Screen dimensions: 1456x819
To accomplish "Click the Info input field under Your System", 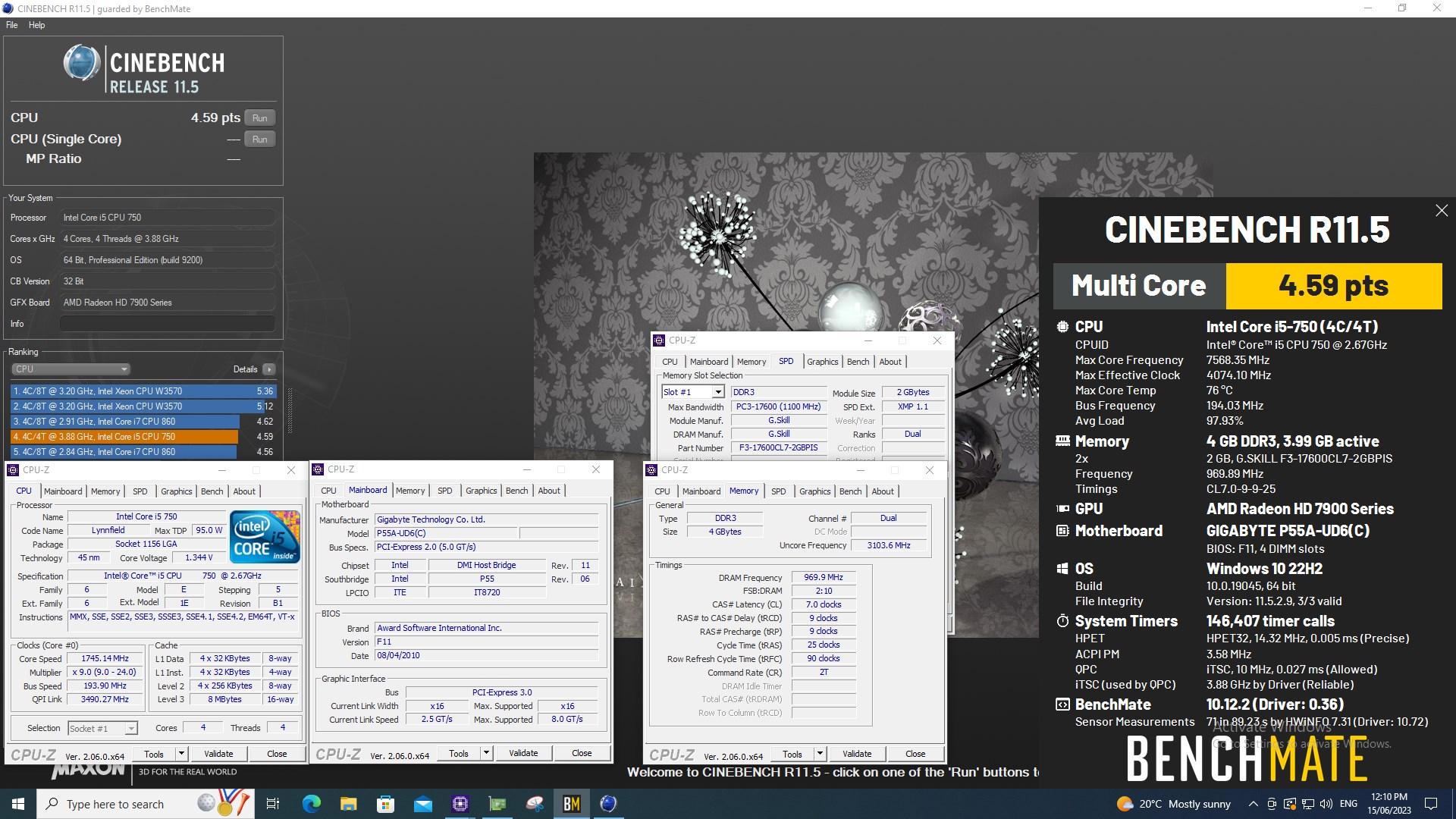I will pyautogui.click(x=167, y=324).
